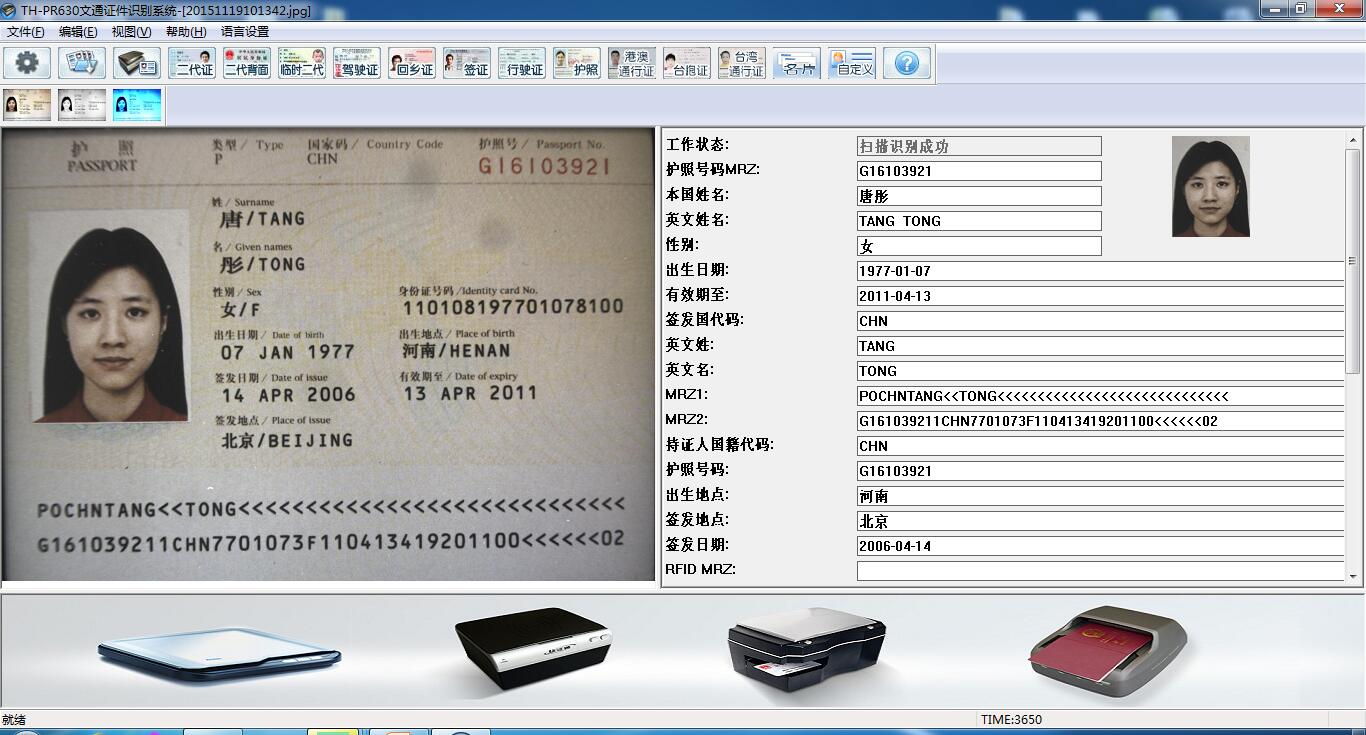1366x735 pixels.
Task: Open the settings gear icon
Action: [27, 62]
